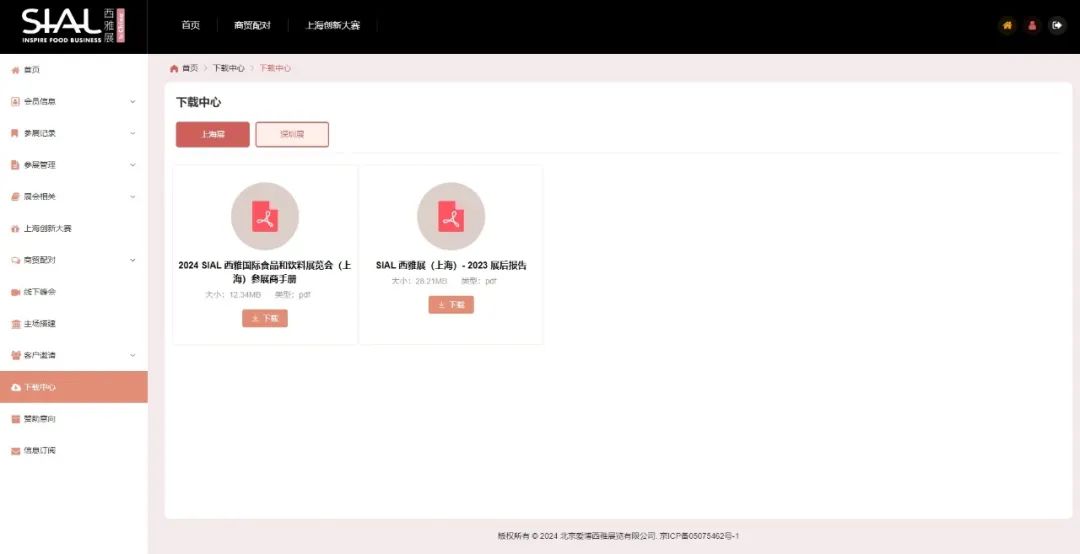Expand the 参展记录 sidebar section

(73, 133)
